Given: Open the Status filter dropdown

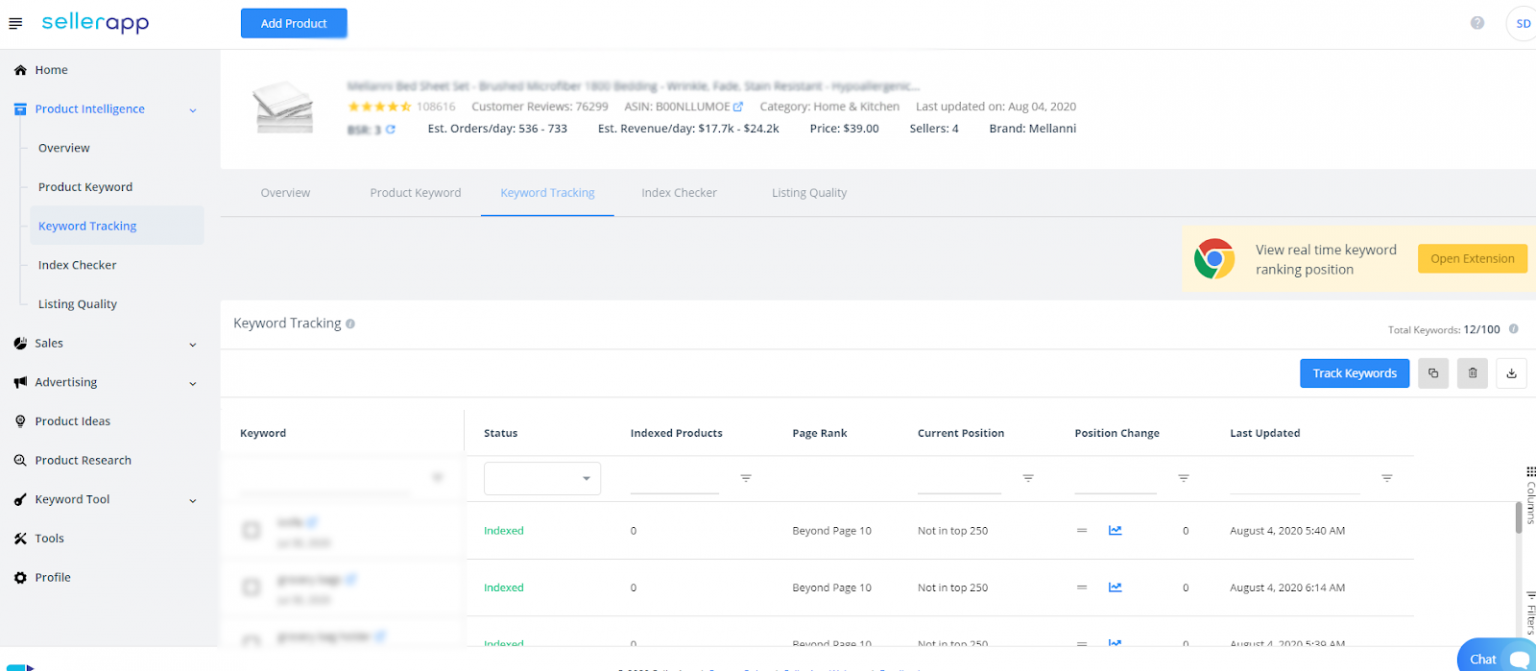Looking at the screenshot, I should pyautogui.click(x=542, y=478).
